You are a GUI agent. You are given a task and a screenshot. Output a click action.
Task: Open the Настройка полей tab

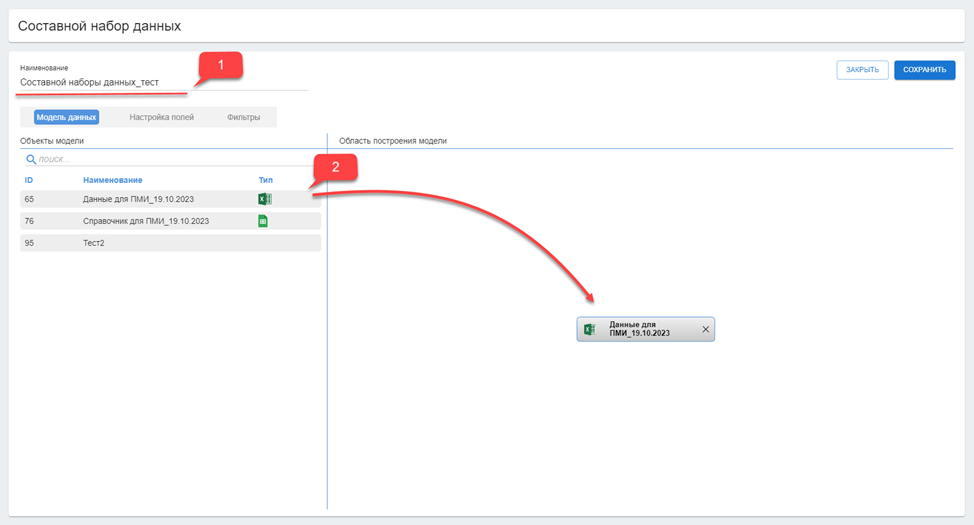point(161,117)
